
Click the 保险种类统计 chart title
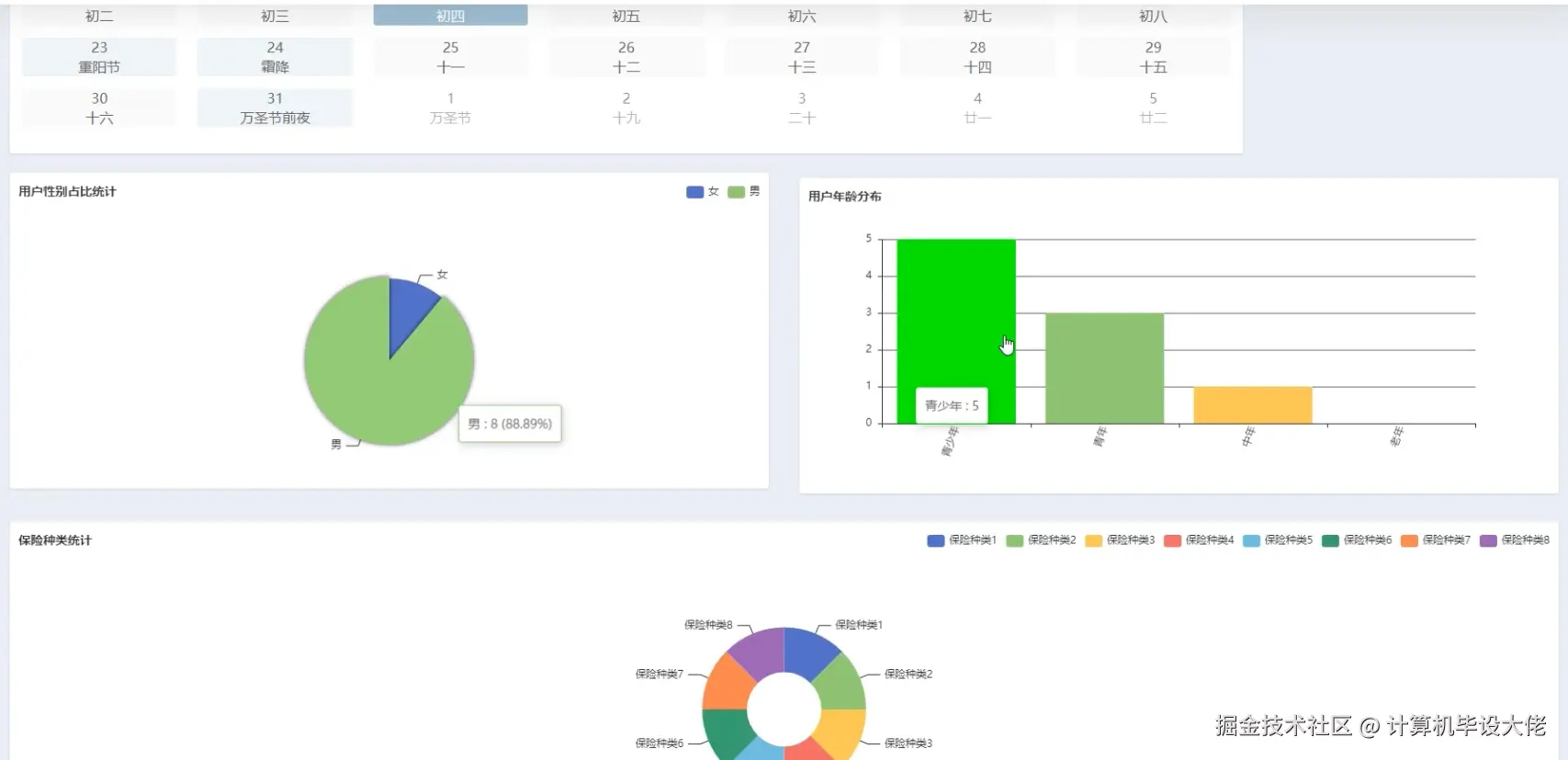[55, 540]
